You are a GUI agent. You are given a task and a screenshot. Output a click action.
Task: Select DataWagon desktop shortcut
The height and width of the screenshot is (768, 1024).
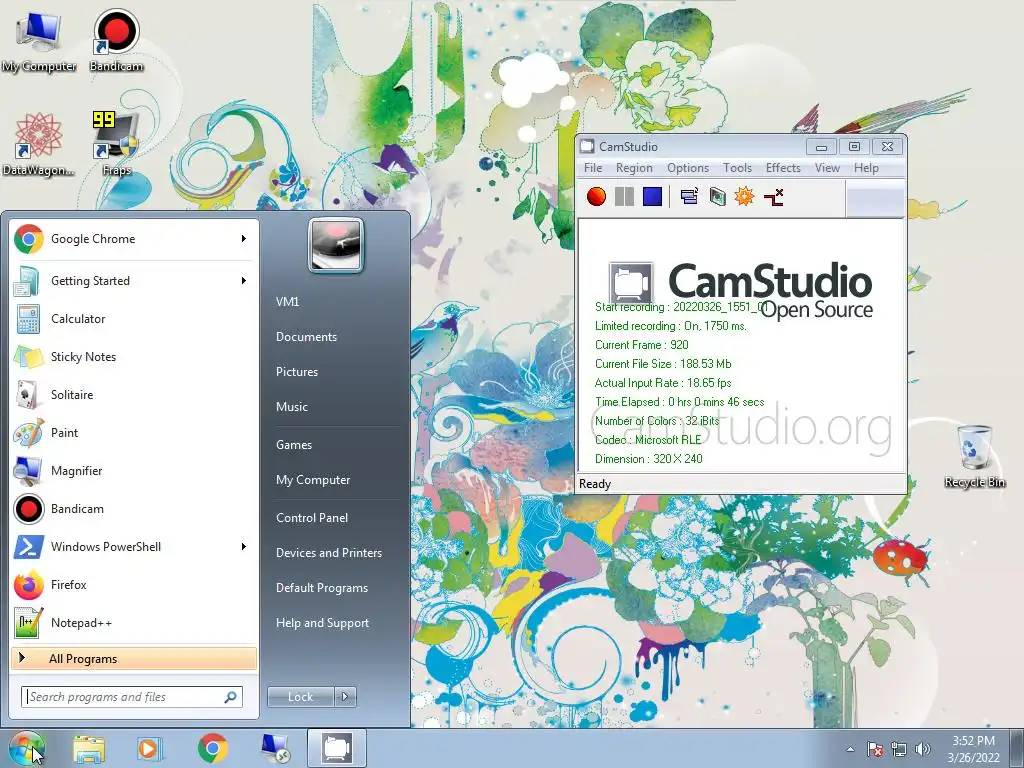click(39, 145)
